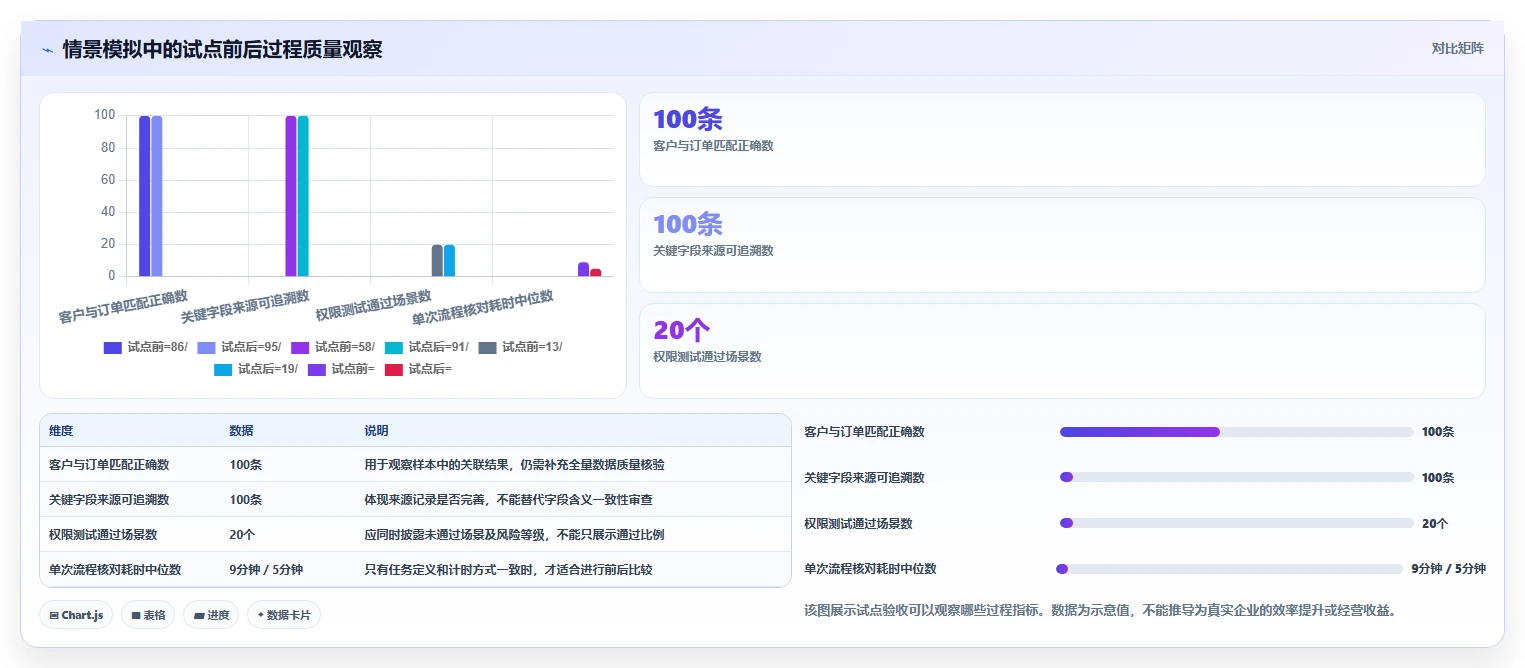This screenshot has width=1525, height=668.
Task: Click the red 试点后 bar for 单次流程核对耗时中位数
Action: tap(595, 272)
